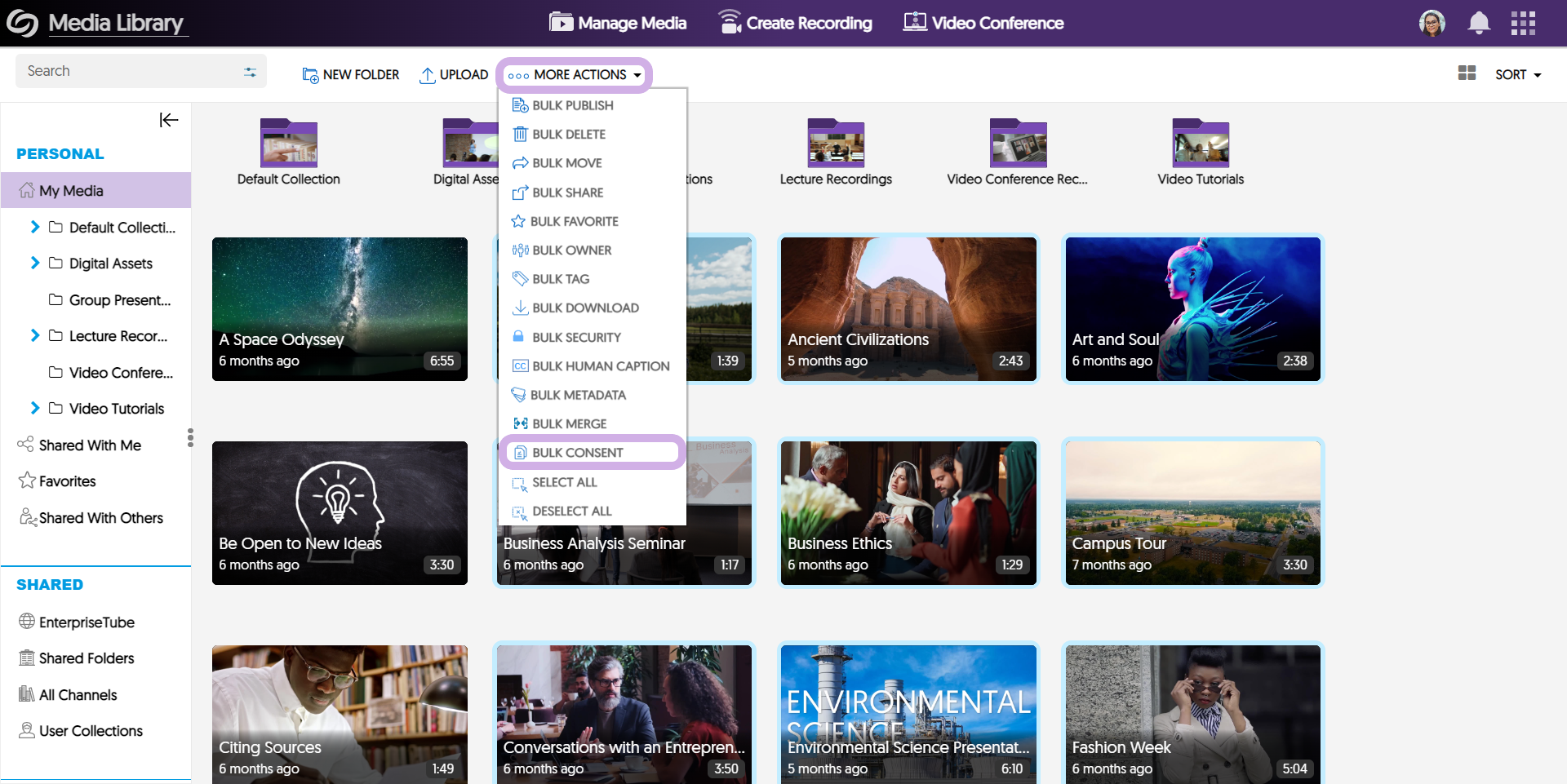Expand the Digital Assets folder chevron
1567x784 pixels.
click(35, 263)
